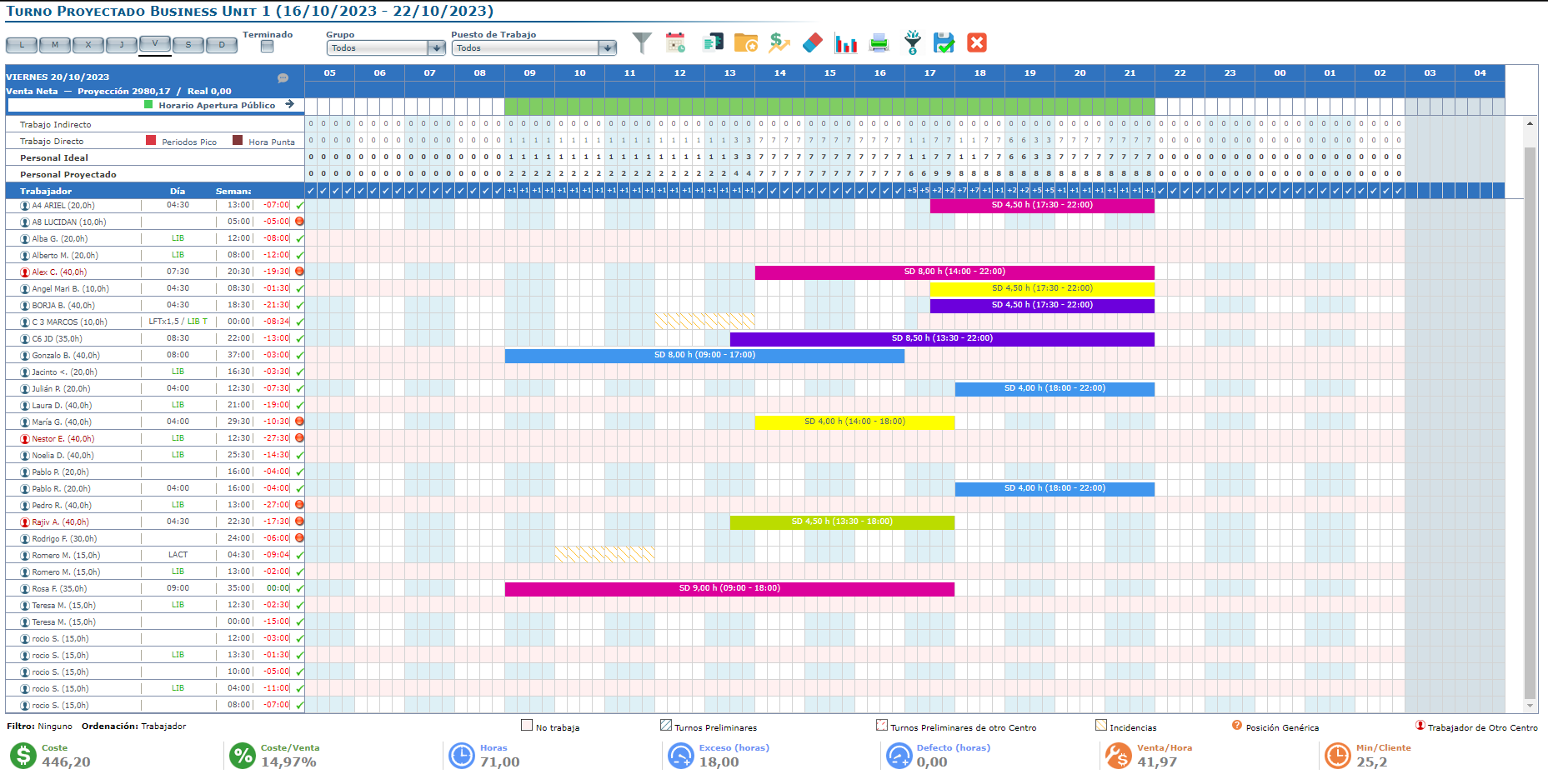Select Julián P. shift 18:00 - 22:00

1055,388
